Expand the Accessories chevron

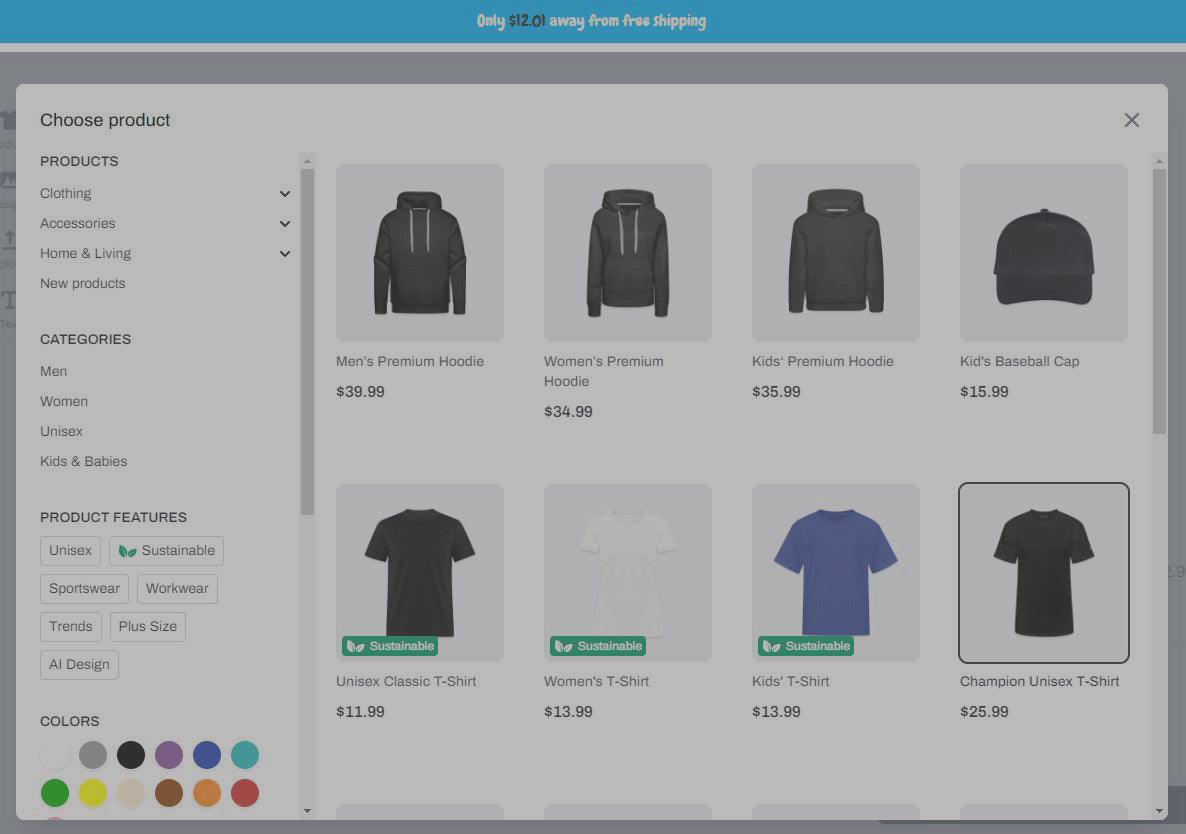point(284,224)
